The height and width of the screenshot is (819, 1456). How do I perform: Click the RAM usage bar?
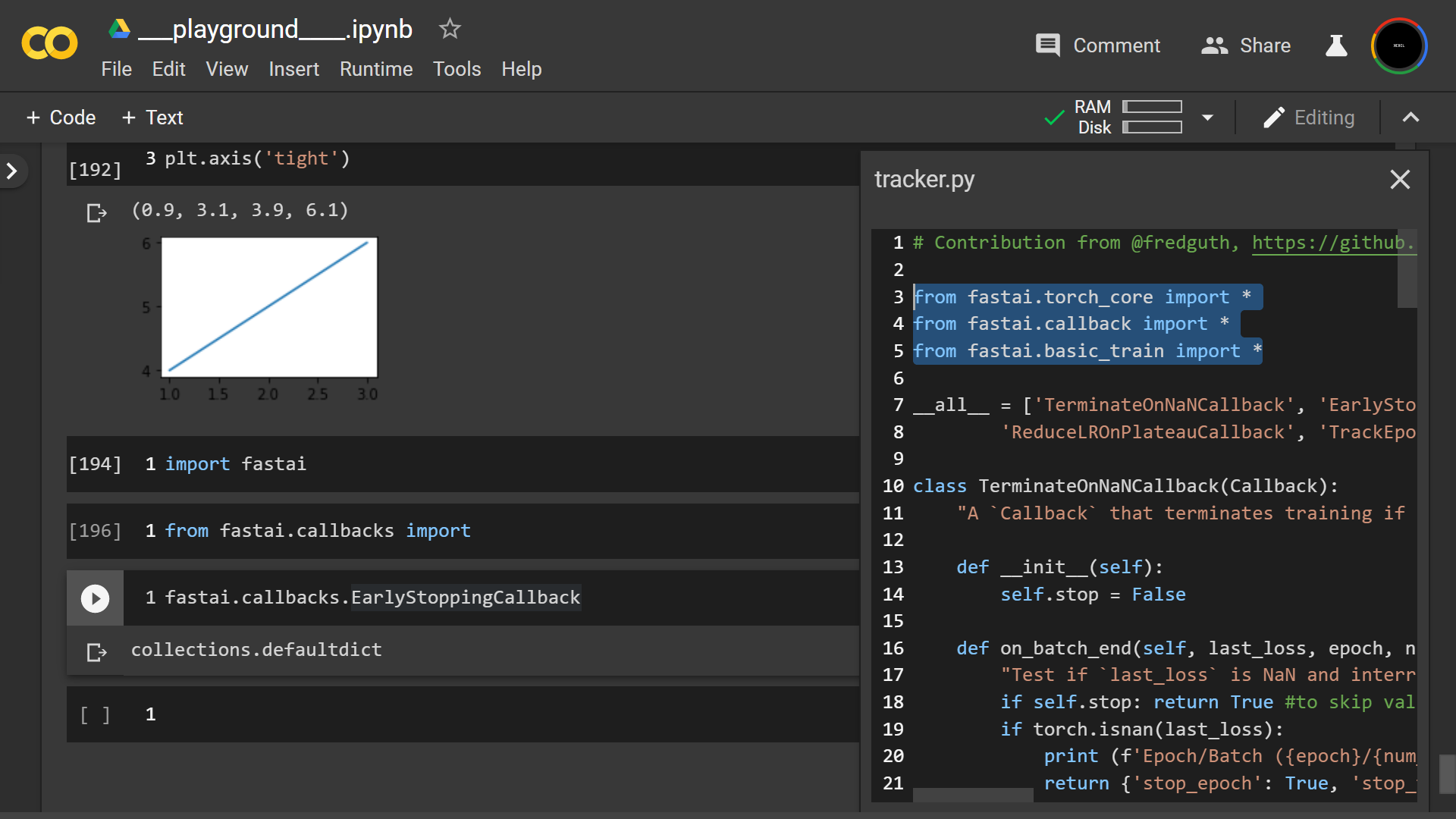(1152, 107)
